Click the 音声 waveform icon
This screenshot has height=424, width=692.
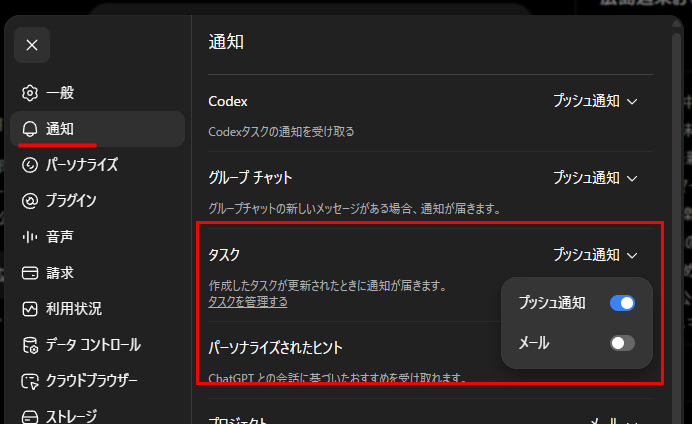pos(30,237)
